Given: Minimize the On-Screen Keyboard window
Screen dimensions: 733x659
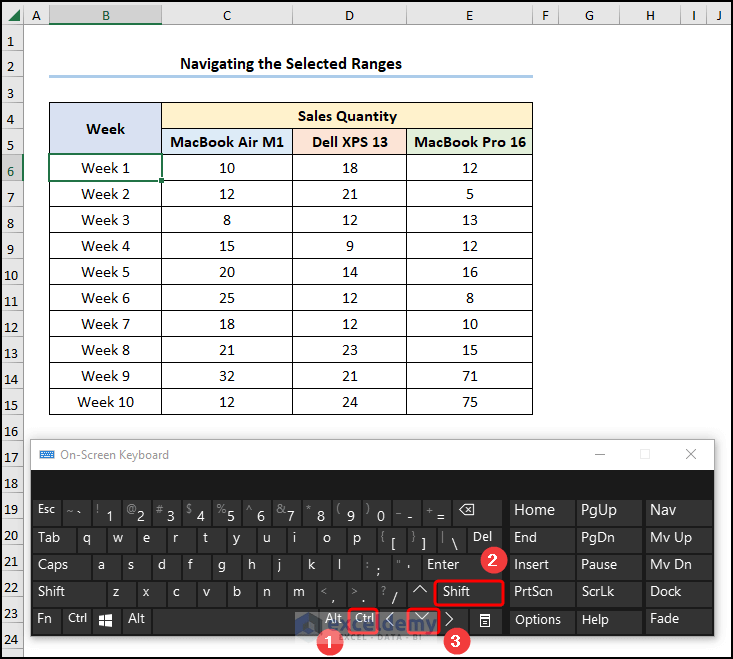Looking at the screenshot, I should pos(600,454).
